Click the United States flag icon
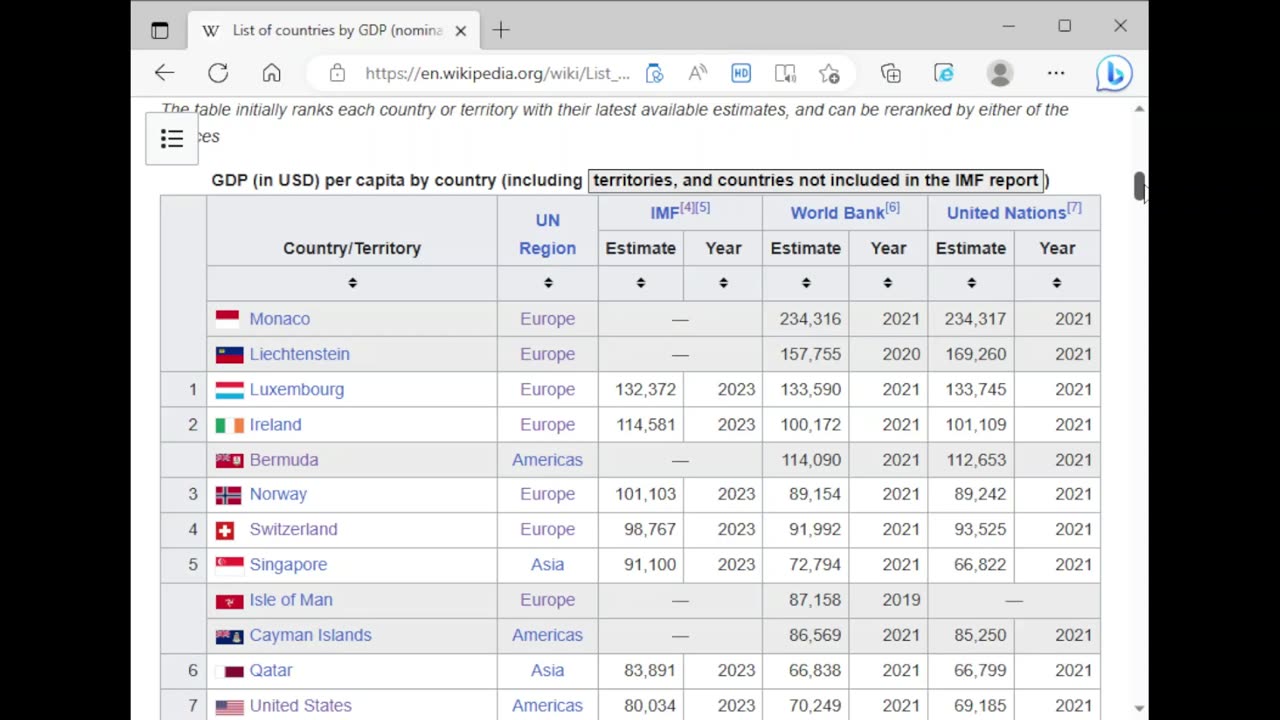Screen dimensions: 1280x720 pyautogui.click(x=229, y=706)
